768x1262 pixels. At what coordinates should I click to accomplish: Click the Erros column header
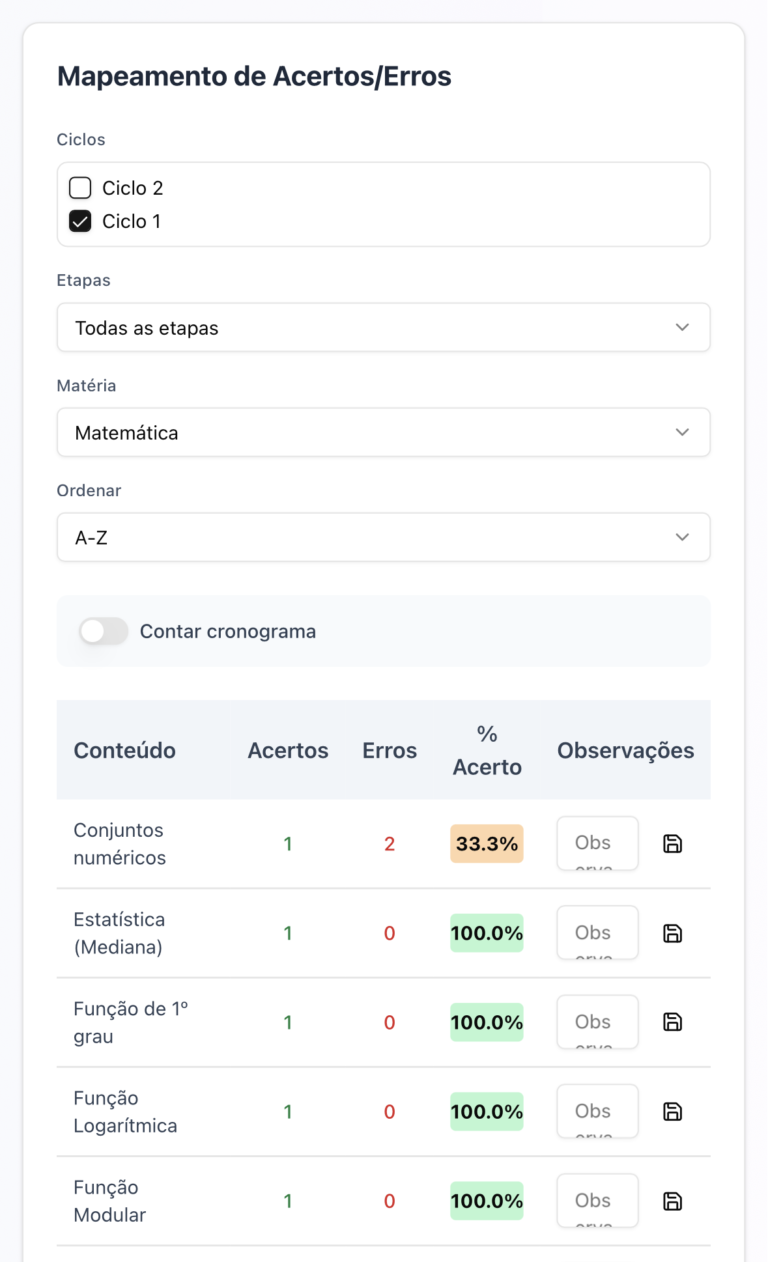pos(389,750)
